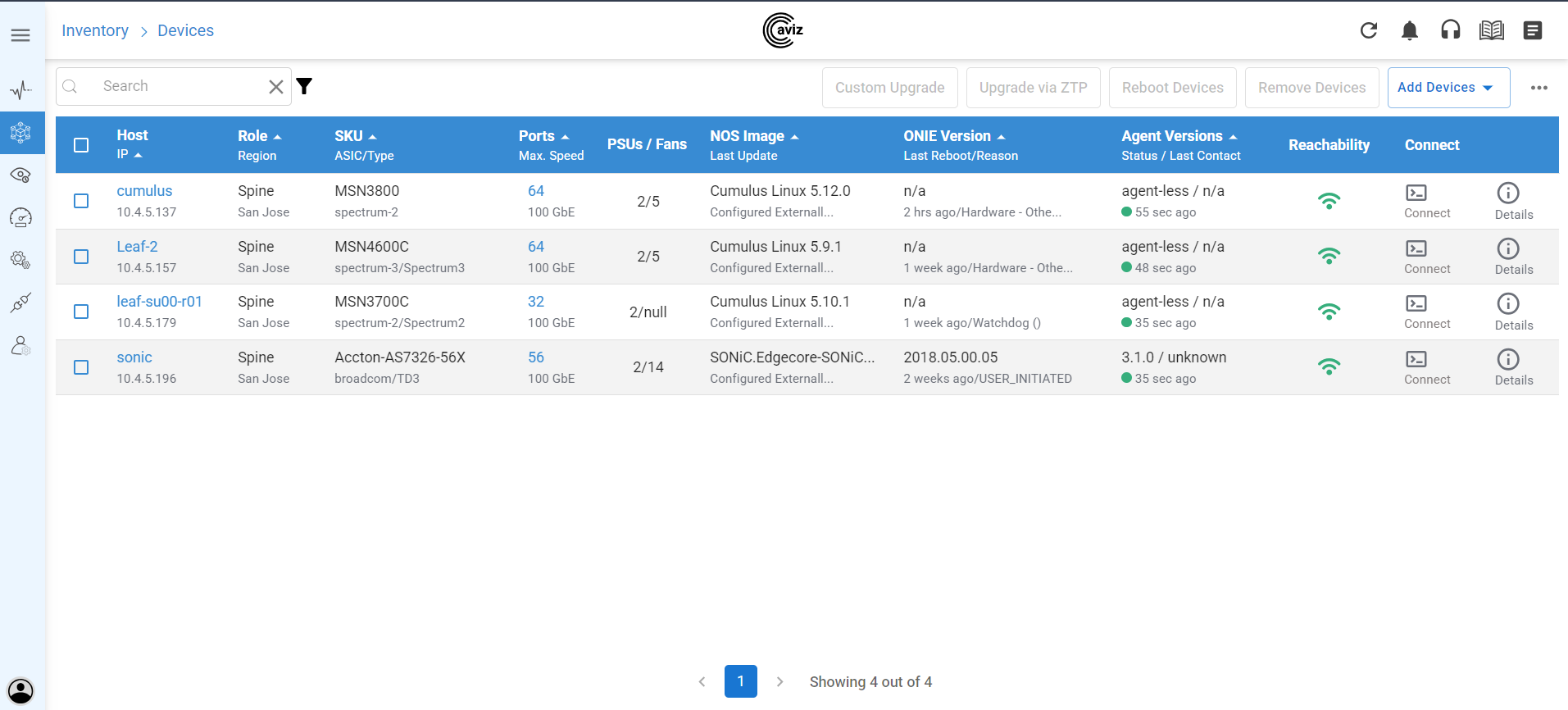This screenshot has width=1568, height=710.
Task: Go to next page arrow
Action: click(779, 681)
